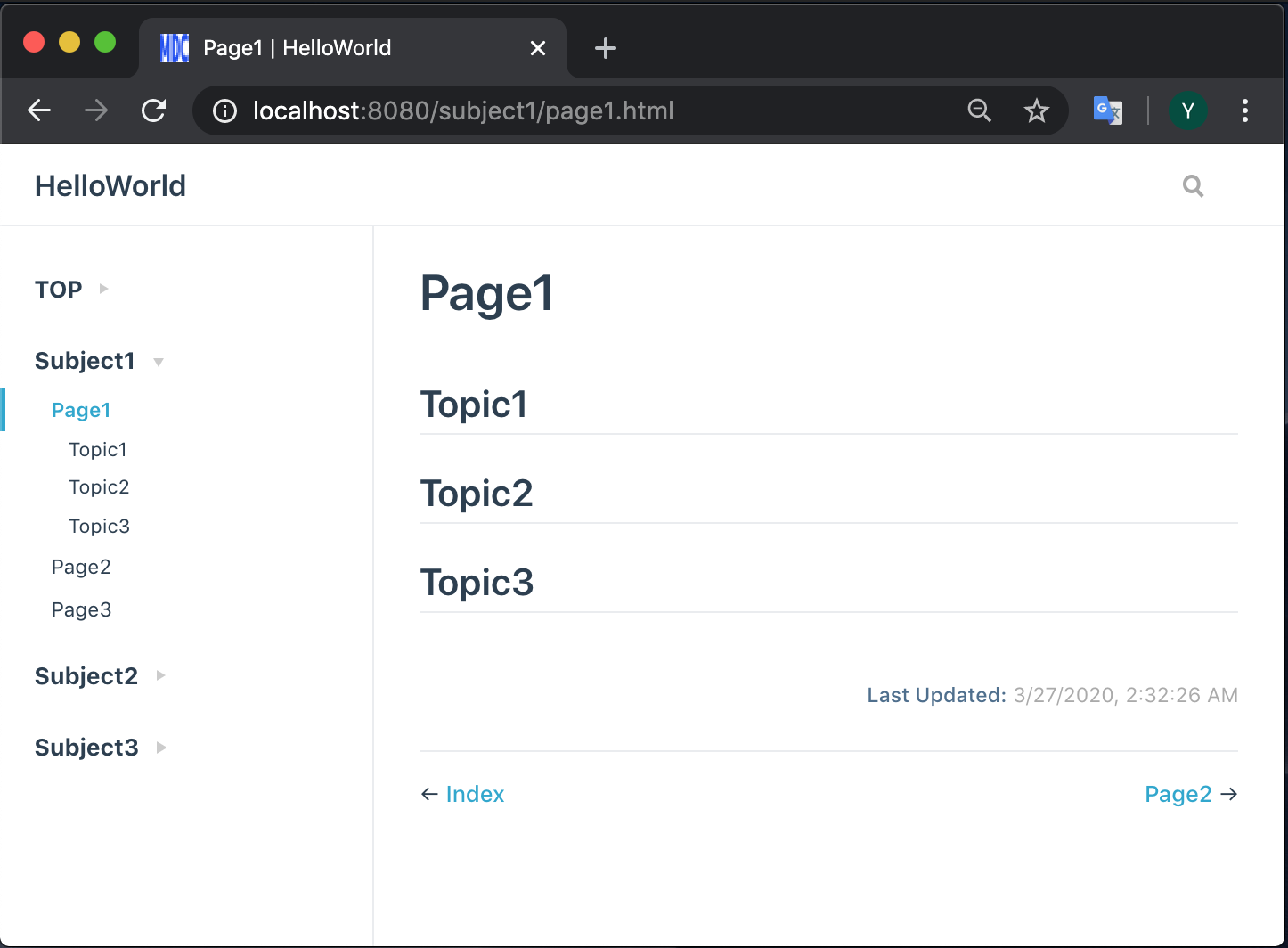The width and height of the screenshot is (1288, 948).
Task: Close the Page1 | HelloWorld tab
Action: point(538,48)
